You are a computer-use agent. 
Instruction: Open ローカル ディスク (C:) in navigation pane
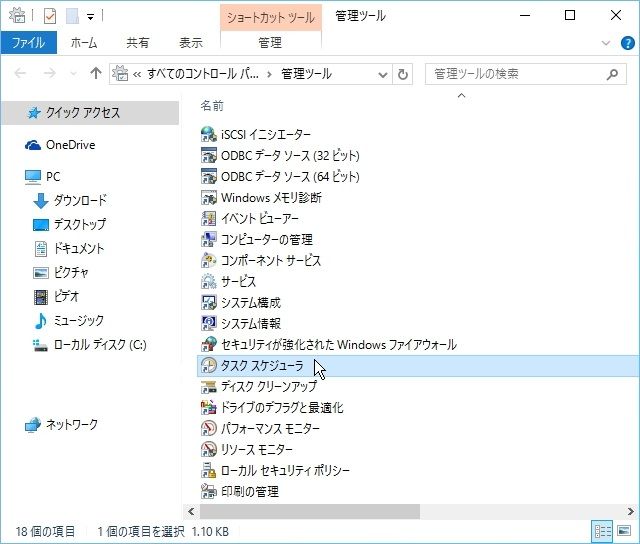click(x=89, y=345)
